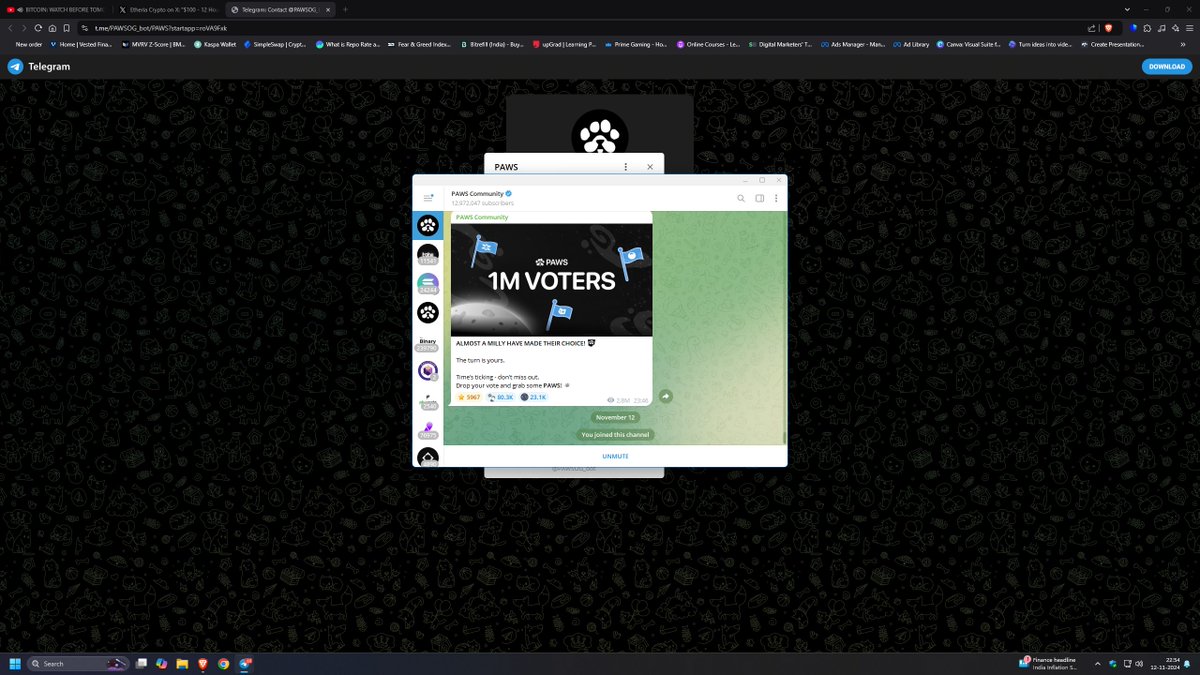This screenshot has width=1200, height=675.
Task: Open Prime Gaming bookmark
Action: [x=636, y=44]
